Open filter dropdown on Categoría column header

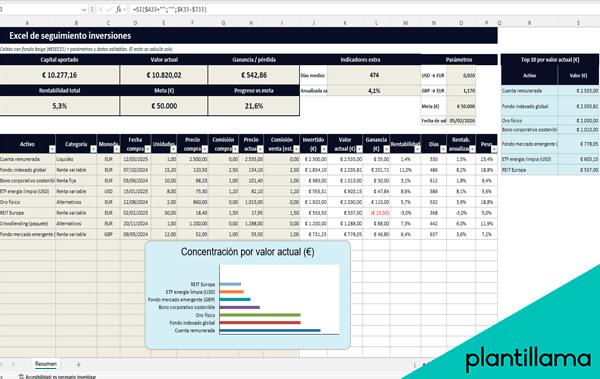pyautogui.click(x=93, y=149)
